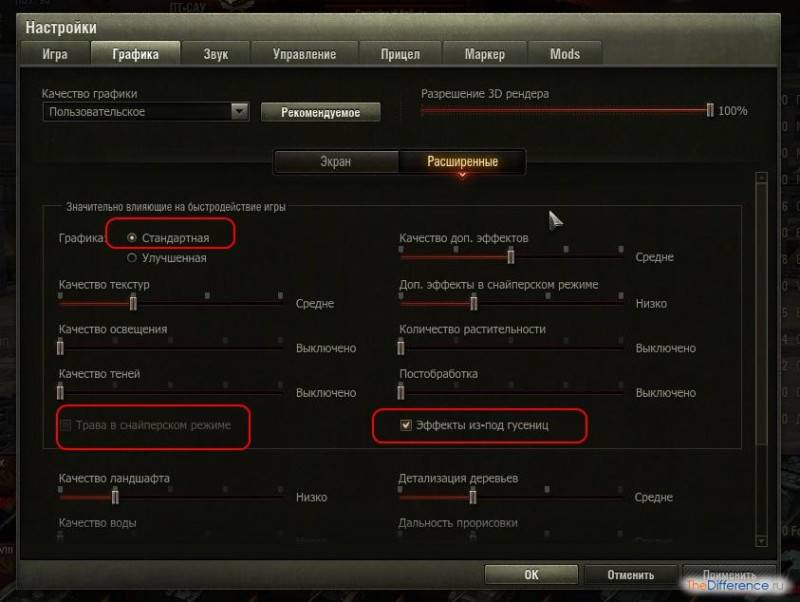This screenshot has width=800, height=602.
Task: Switch to the Звук tab
Action: [215, 54]
